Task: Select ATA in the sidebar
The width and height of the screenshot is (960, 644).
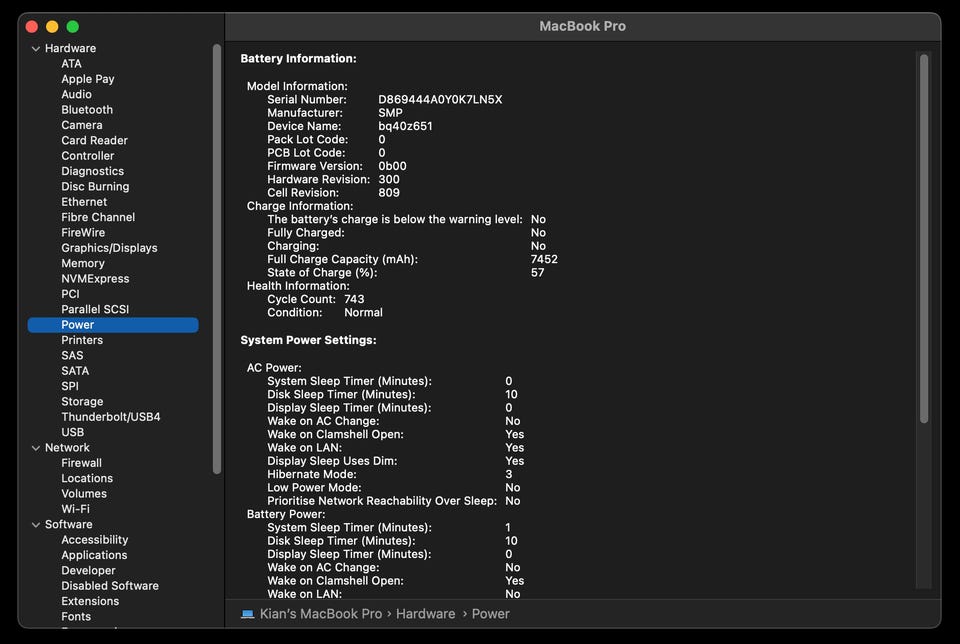Action: (x=71, y=64)
